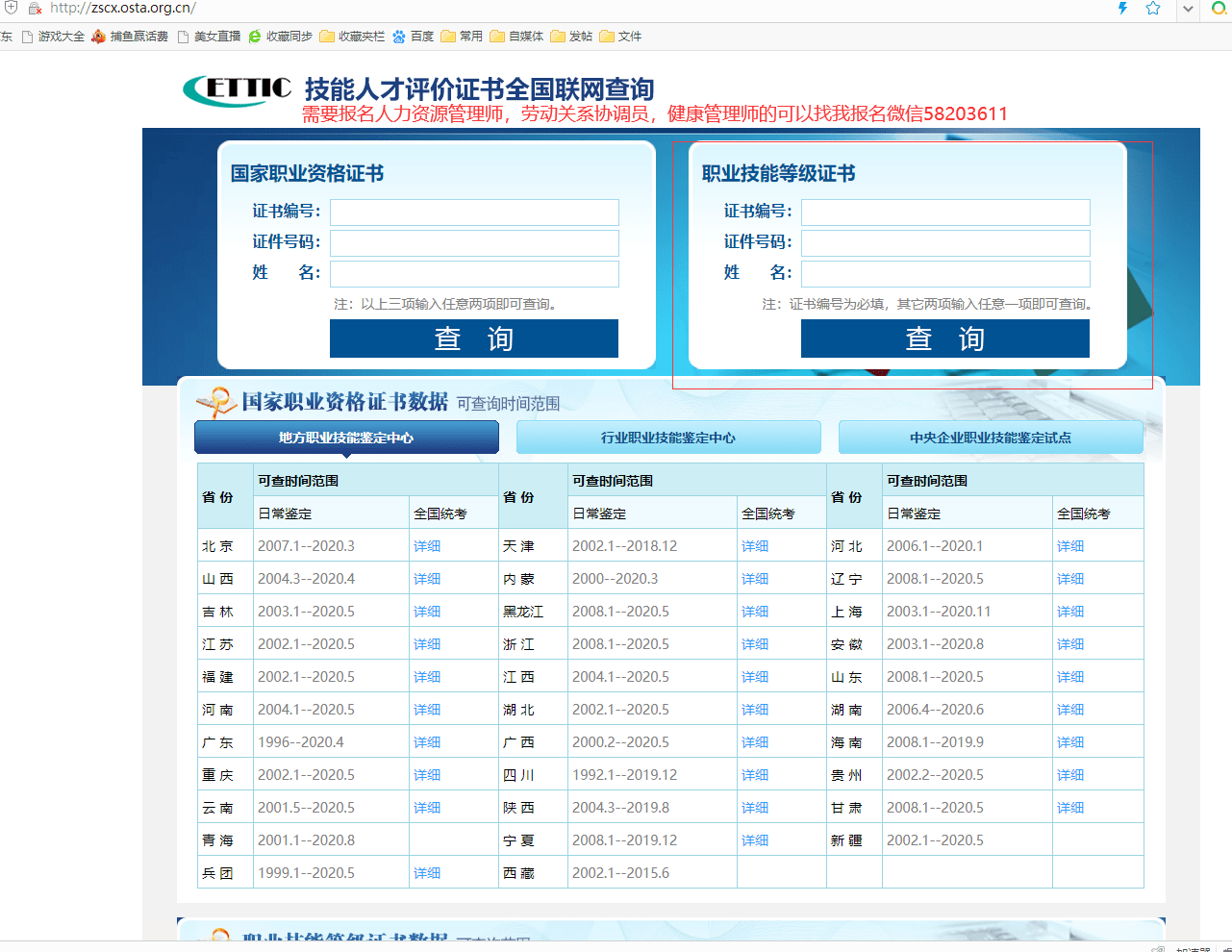Focus 证书编号 field in 职业技能等级证书 form

click(x=945, y=213)
